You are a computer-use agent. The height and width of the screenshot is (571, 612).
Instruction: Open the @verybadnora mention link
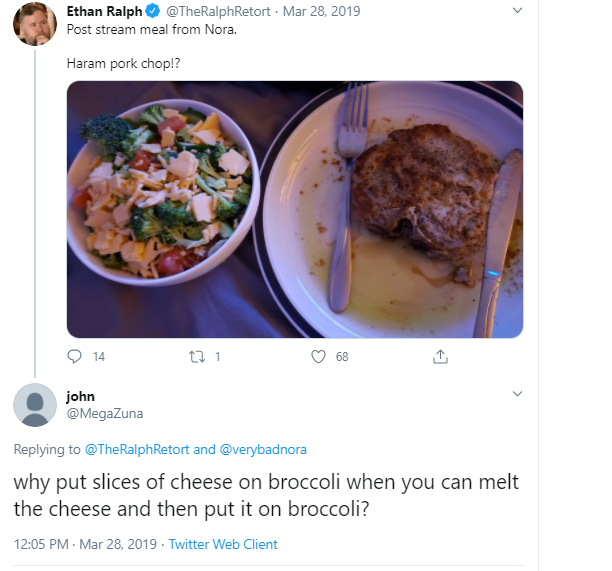tap(263, 449)
